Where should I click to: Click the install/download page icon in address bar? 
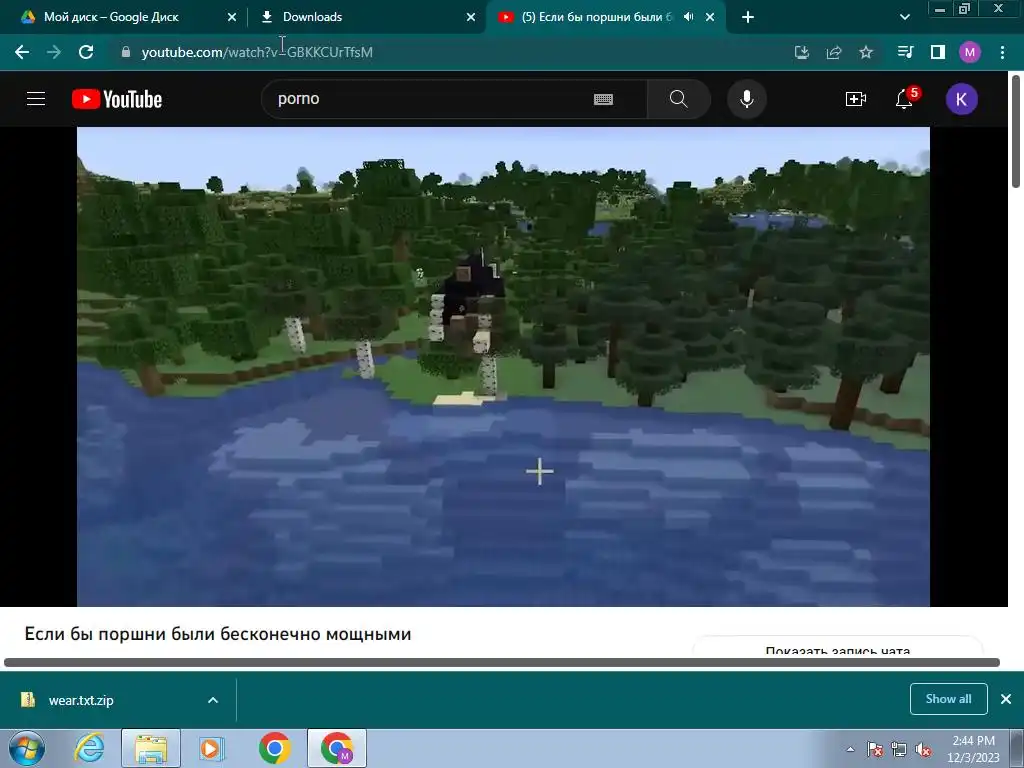pos(801,52)
